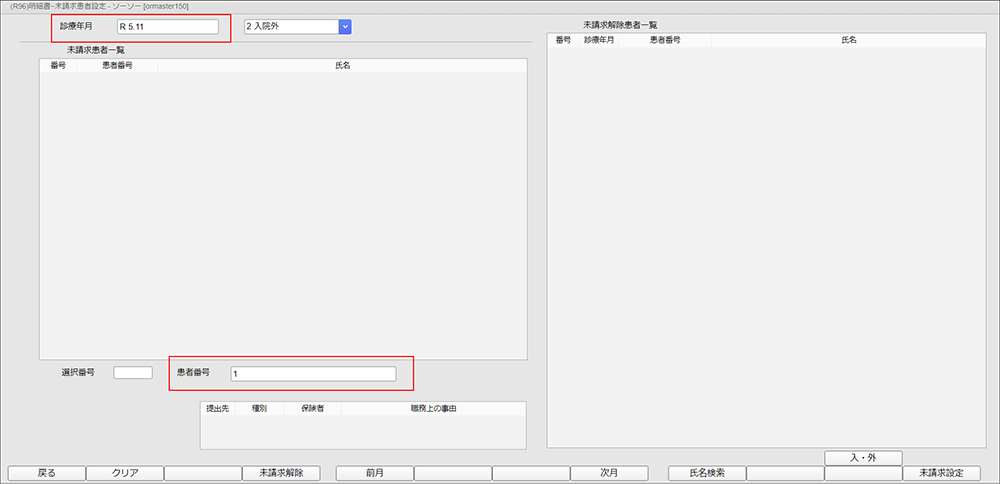Click 患者番号 column header in 未請求患者一覧

coord(117,66)
